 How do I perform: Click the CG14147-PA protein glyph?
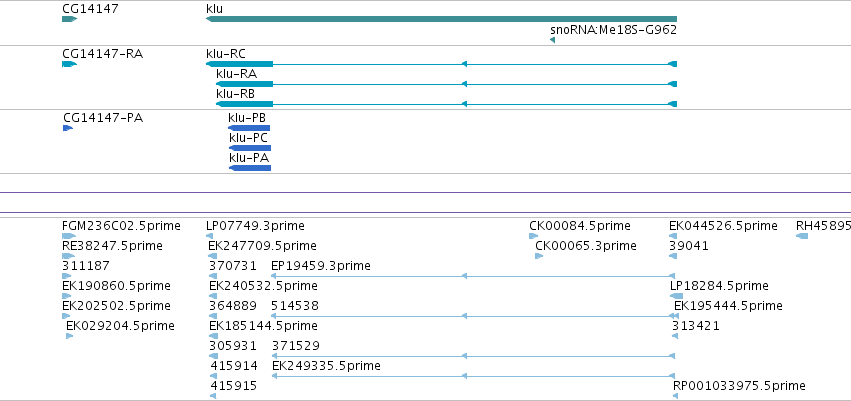point(68,128)
